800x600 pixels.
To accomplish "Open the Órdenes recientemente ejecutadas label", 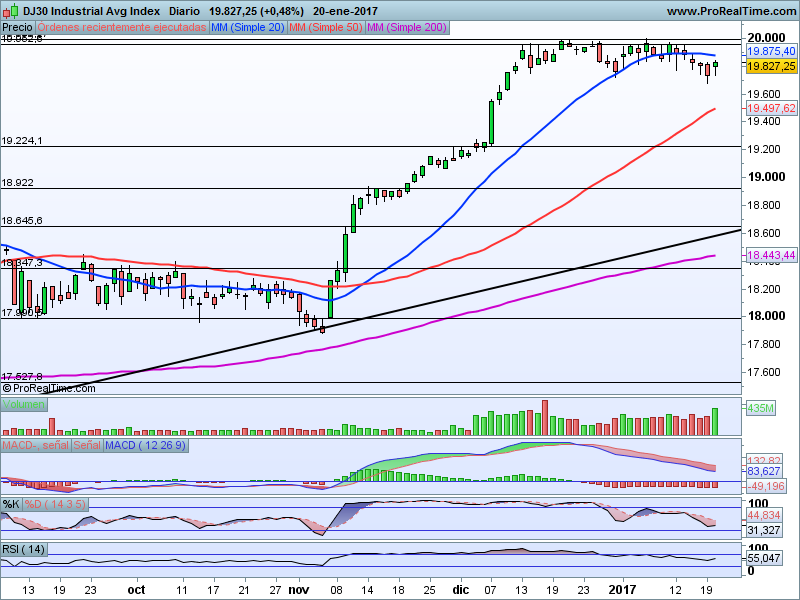I will pos(122,28).
